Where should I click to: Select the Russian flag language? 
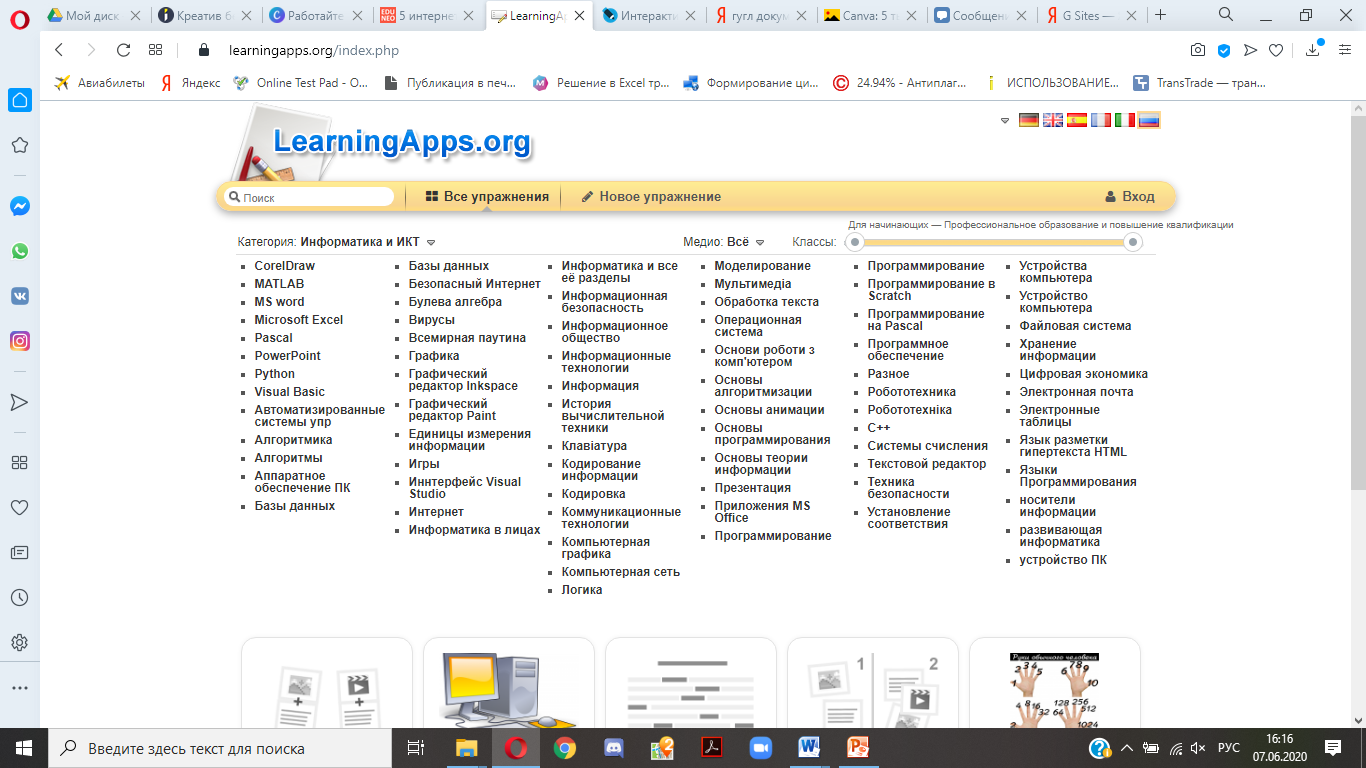point(1149,120)
